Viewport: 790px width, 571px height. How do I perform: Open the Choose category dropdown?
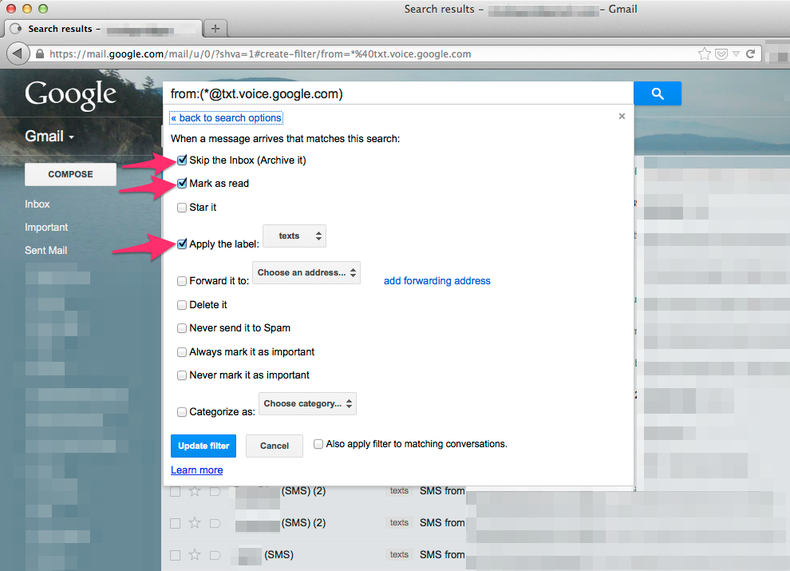308,404
